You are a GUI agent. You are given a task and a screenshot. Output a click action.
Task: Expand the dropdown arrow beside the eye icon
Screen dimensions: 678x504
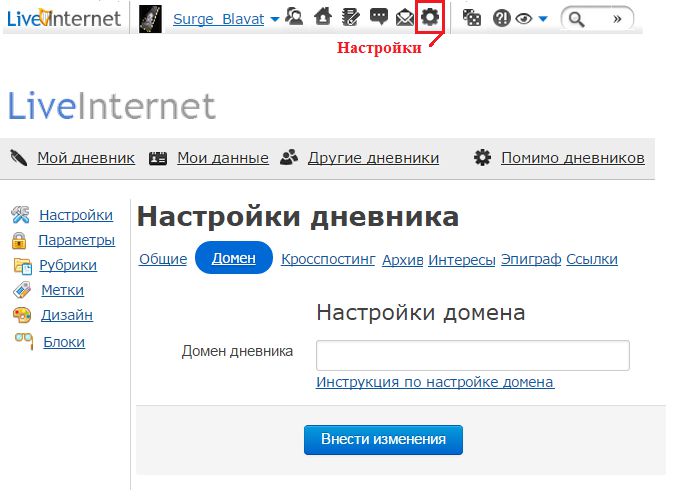pyautogui.click(x=543, y=19)
